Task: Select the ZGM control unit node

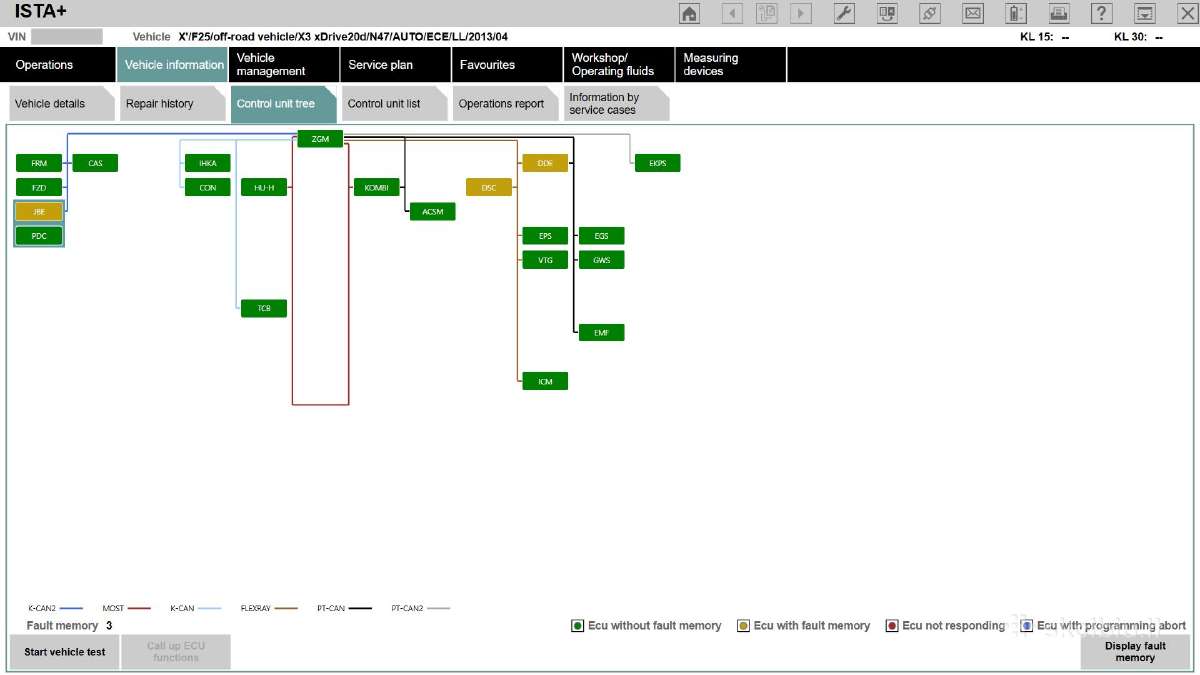Action: pyautogui.click(x=320, y=139)
